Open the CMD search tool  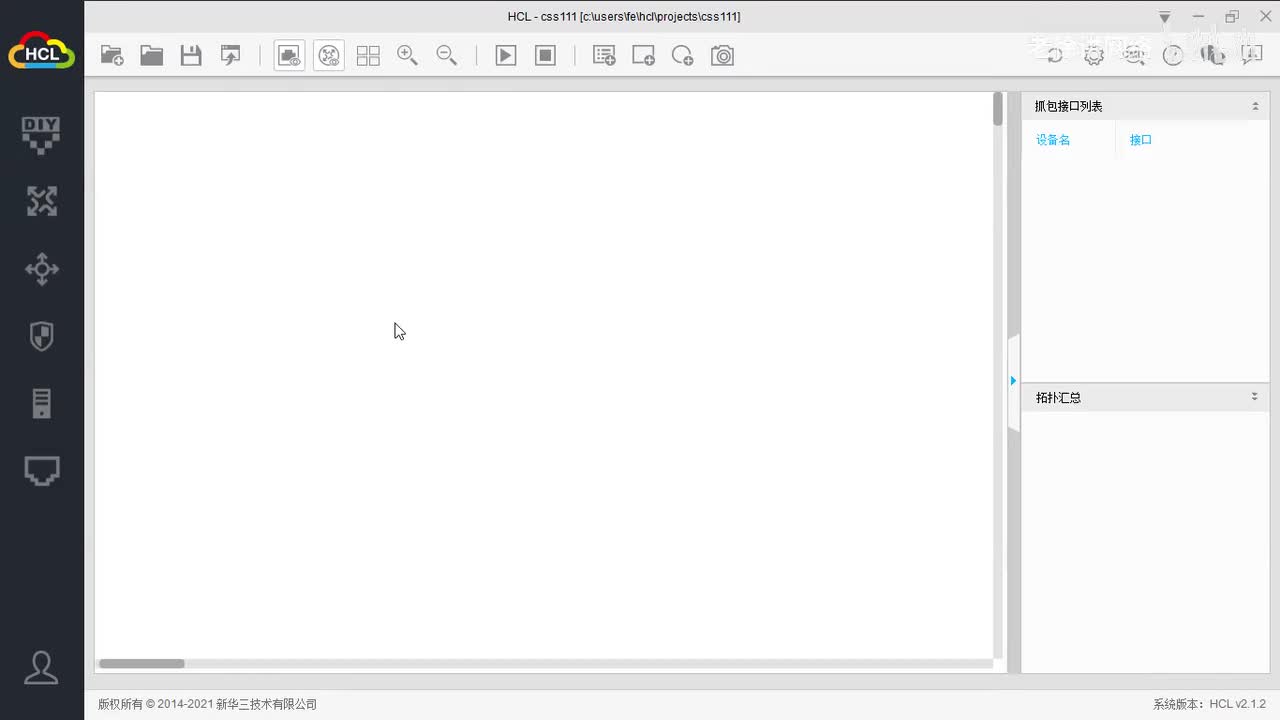(x=1134, y=56)
